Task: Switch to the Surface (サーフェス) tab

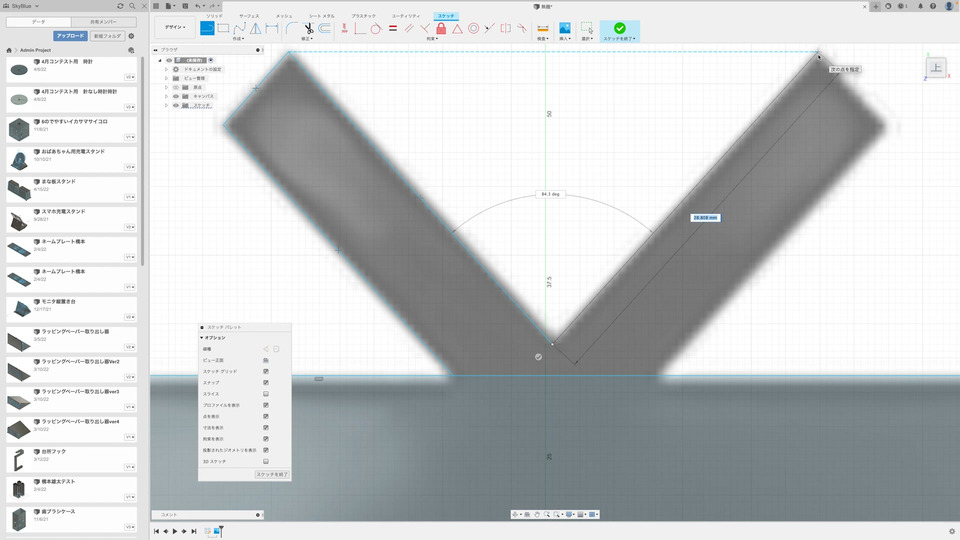Action: [x=249, y=16]
